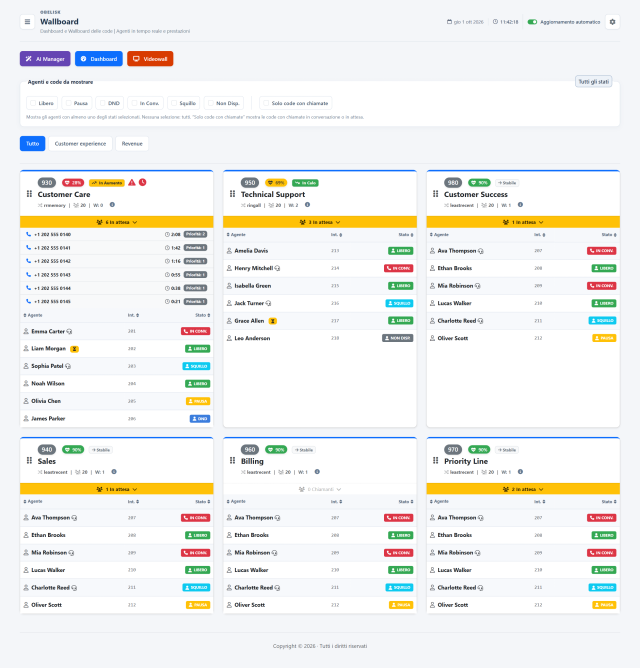Image resolution: width=640 pixels, height=668 pixels.
Task: Click the hourglass icon next to Liam Morgan
Action: pos(74,349)
